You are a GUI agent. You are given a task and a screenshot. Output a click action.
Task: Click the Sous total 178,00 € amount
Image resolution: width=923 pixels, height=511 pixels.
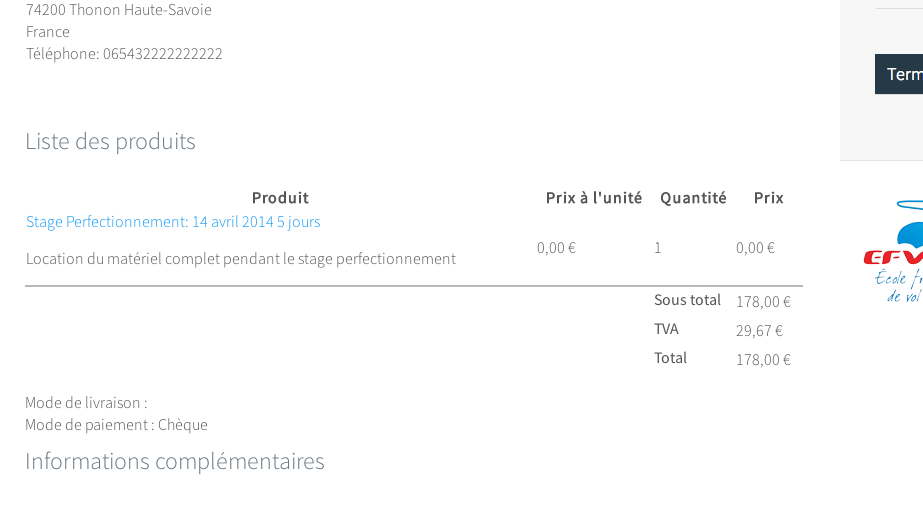tap(763, 302)
